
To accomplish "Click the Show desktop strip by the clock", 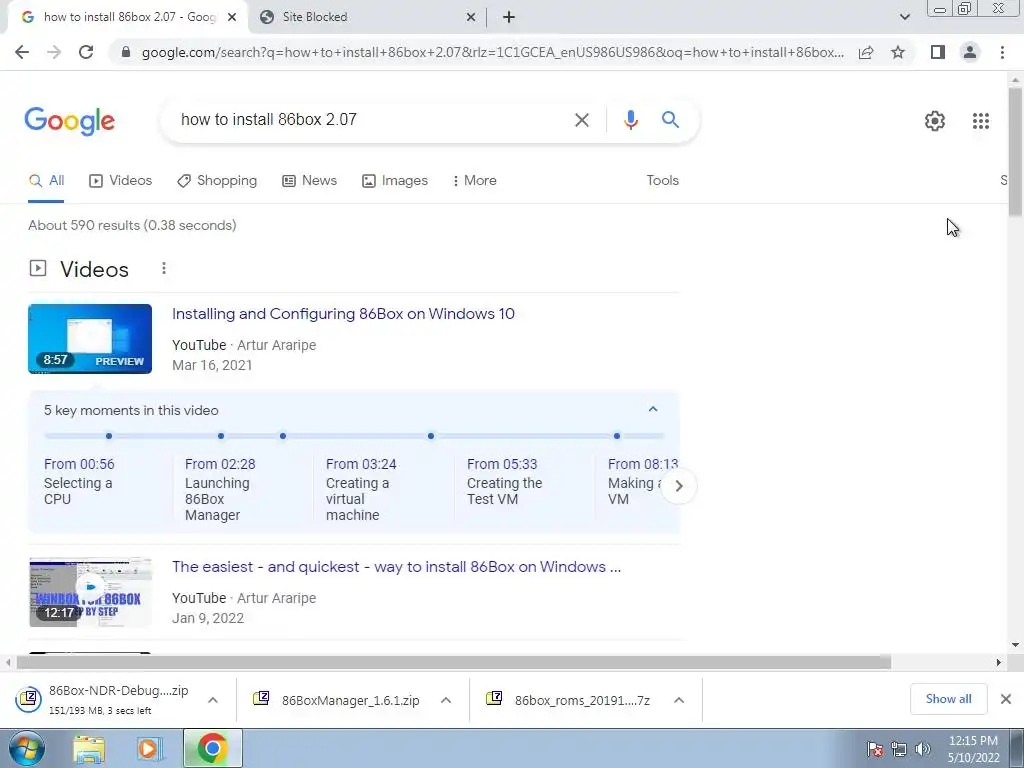I will [x=1017, y=748].
